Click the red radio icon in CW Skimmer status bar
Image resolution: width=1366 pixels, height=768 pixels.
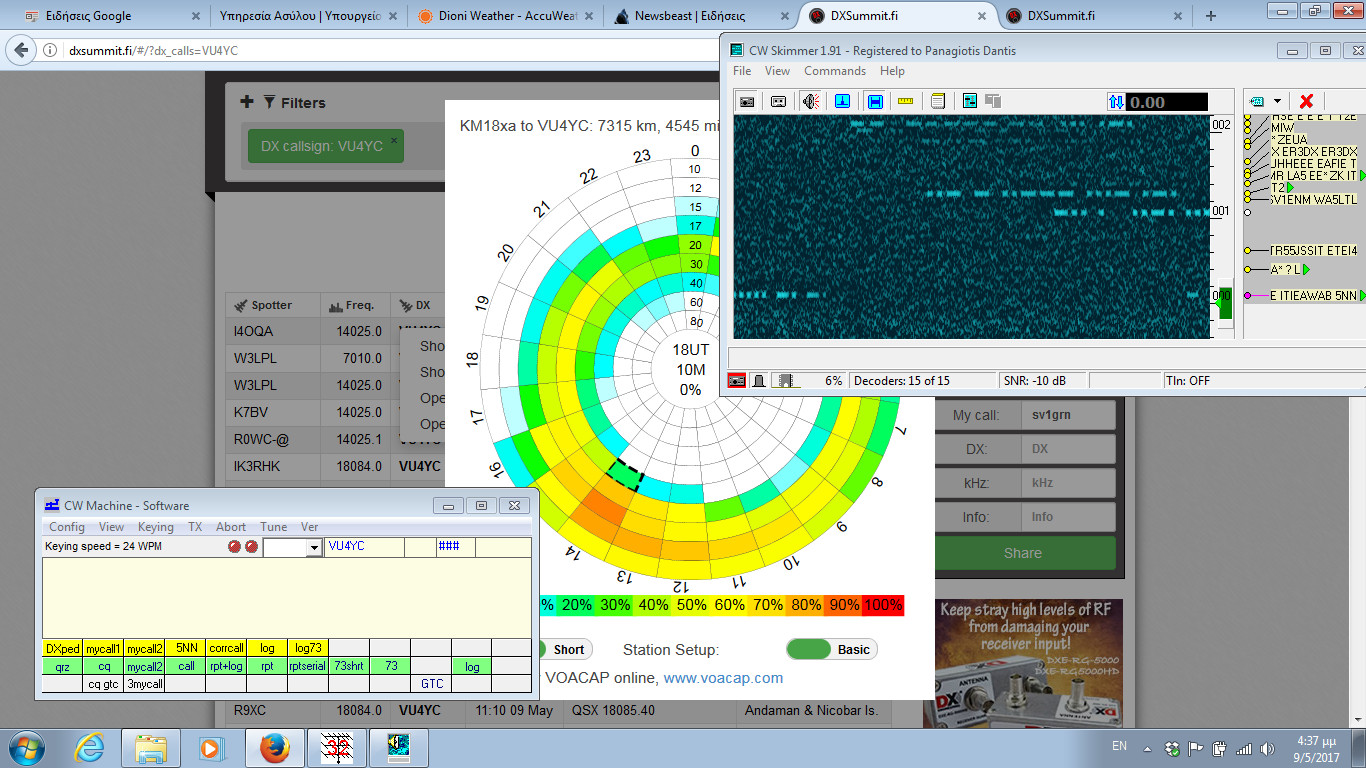(737, 380)
